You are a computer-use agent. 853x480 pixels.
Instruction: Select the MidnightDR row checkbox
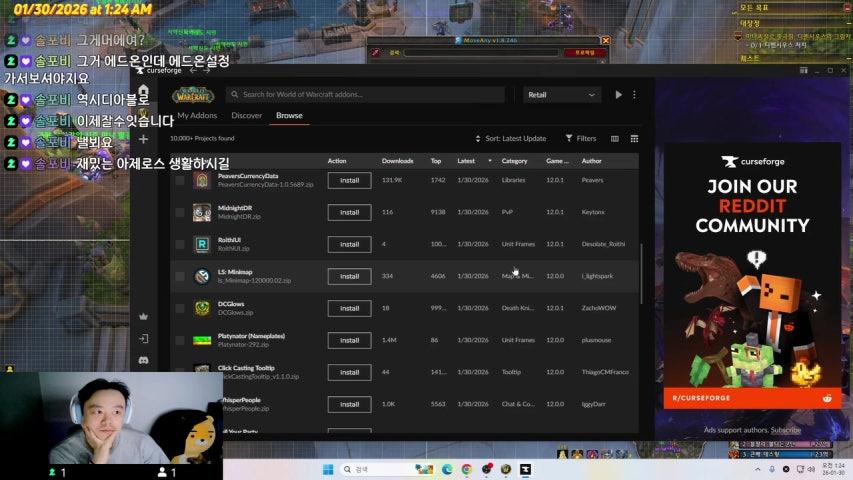coord(180,212)
